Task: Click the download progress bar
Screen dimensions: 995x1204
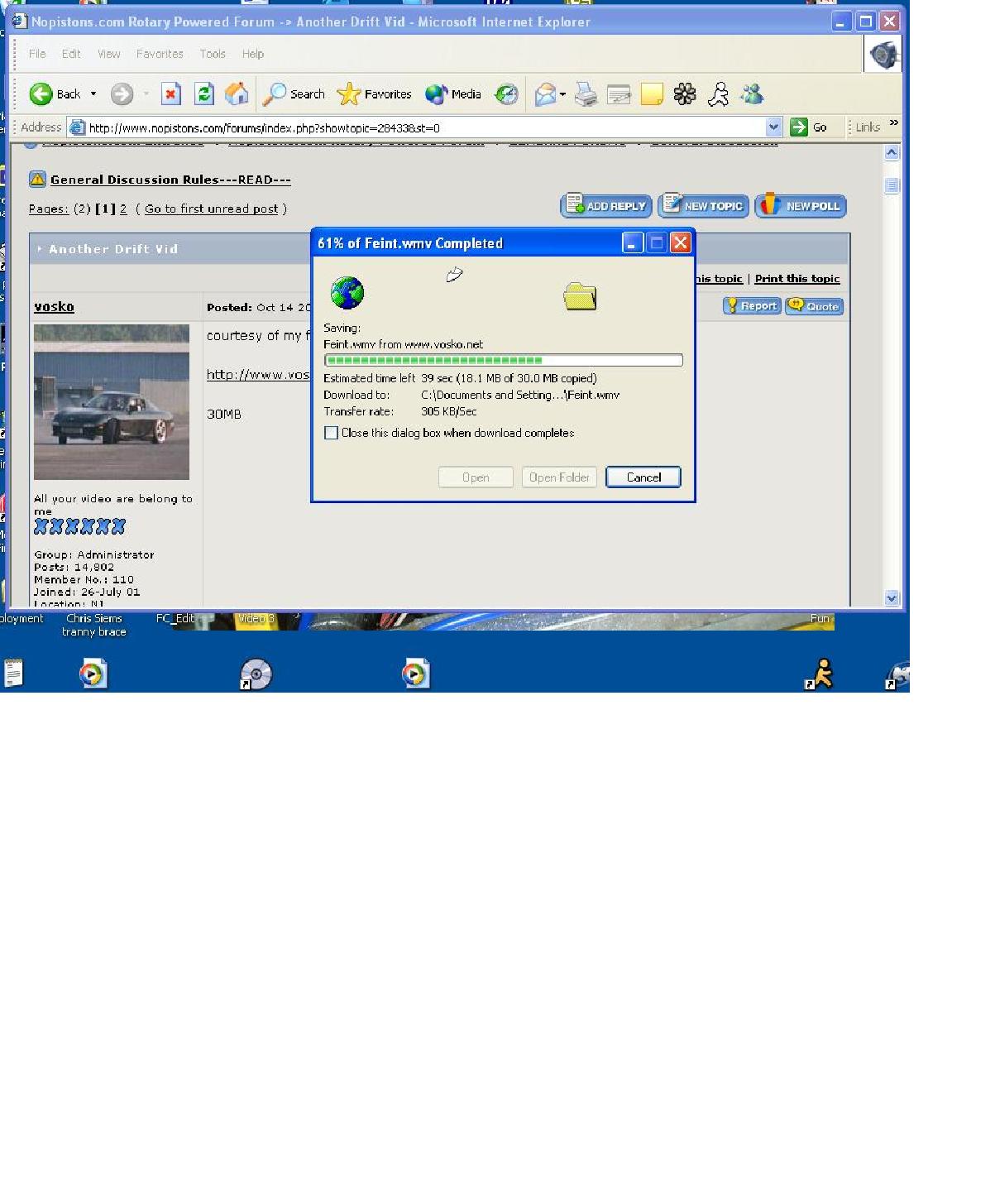Action: (503, 360)
